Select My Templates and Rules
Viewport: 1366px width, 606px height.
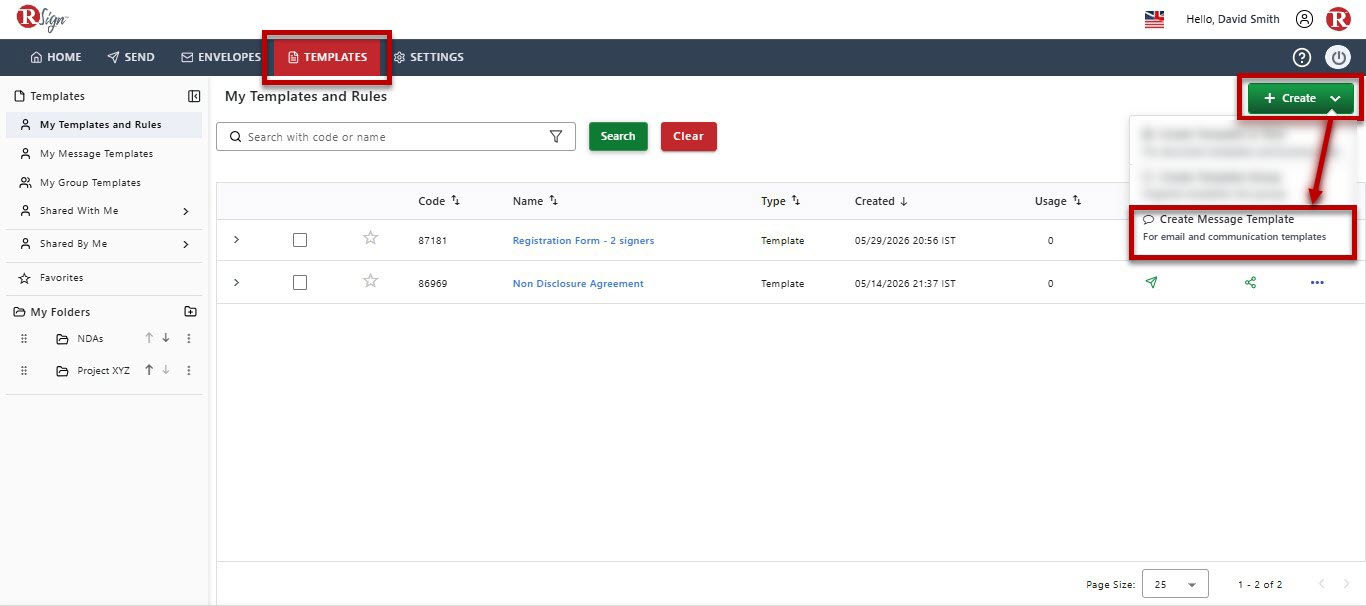click(x=104, y=125)
